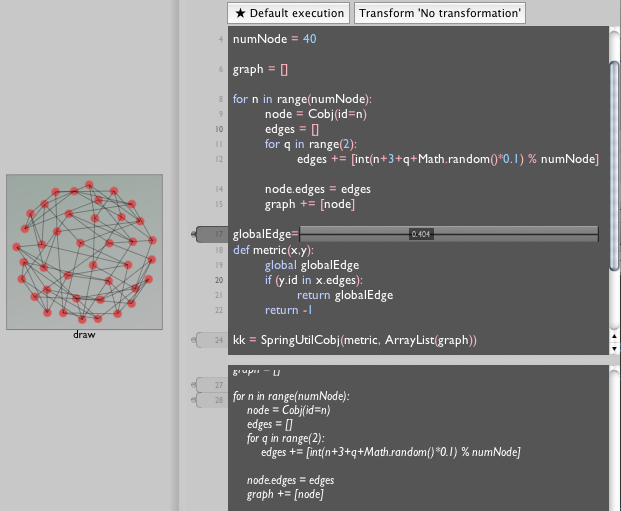
Task: Select the draw graph thumbnail
Action: [x=84, y=252]
